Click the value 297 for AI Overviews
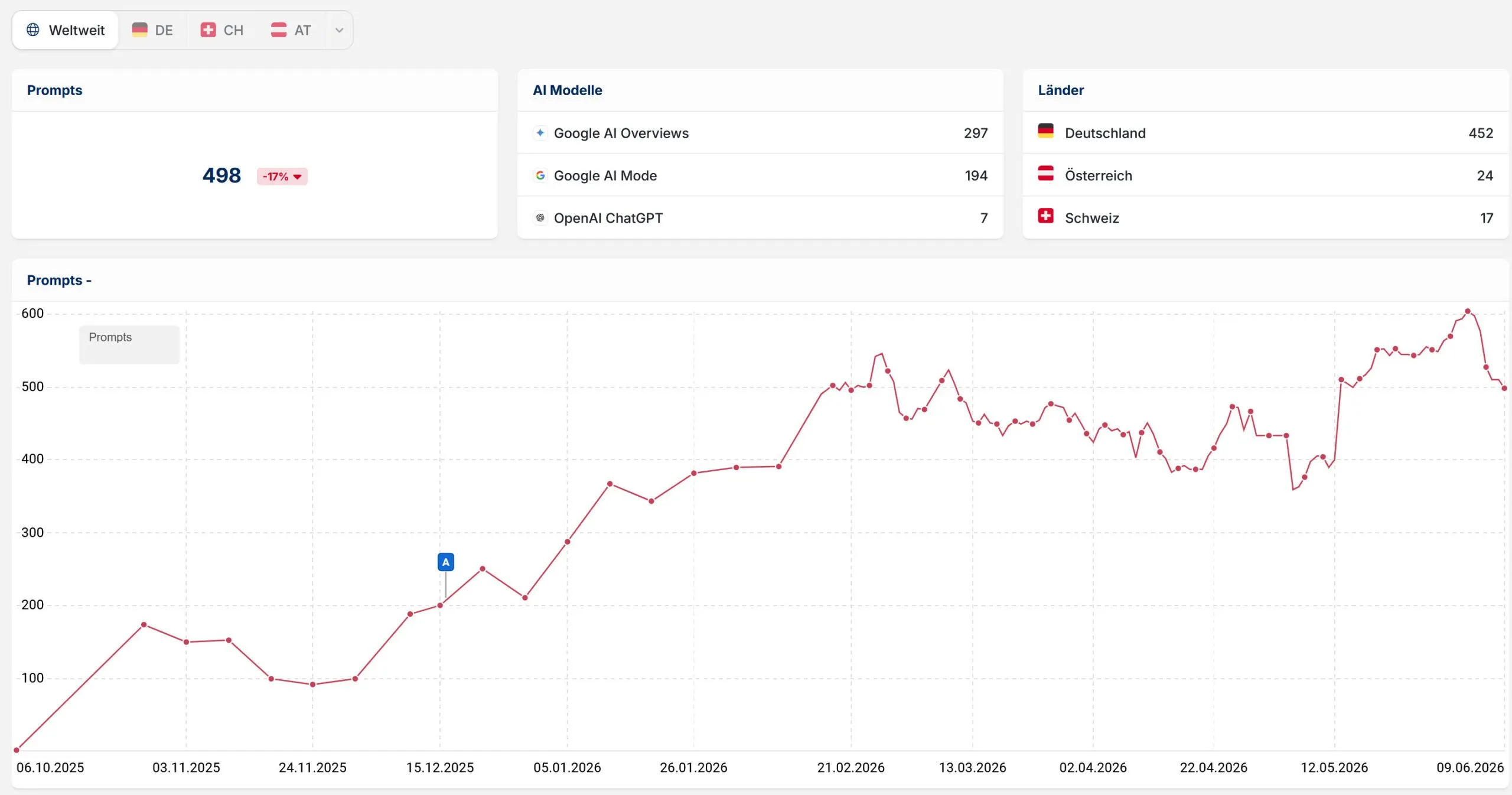This screenshot has height=795, width=1512. tap(976, 133)
